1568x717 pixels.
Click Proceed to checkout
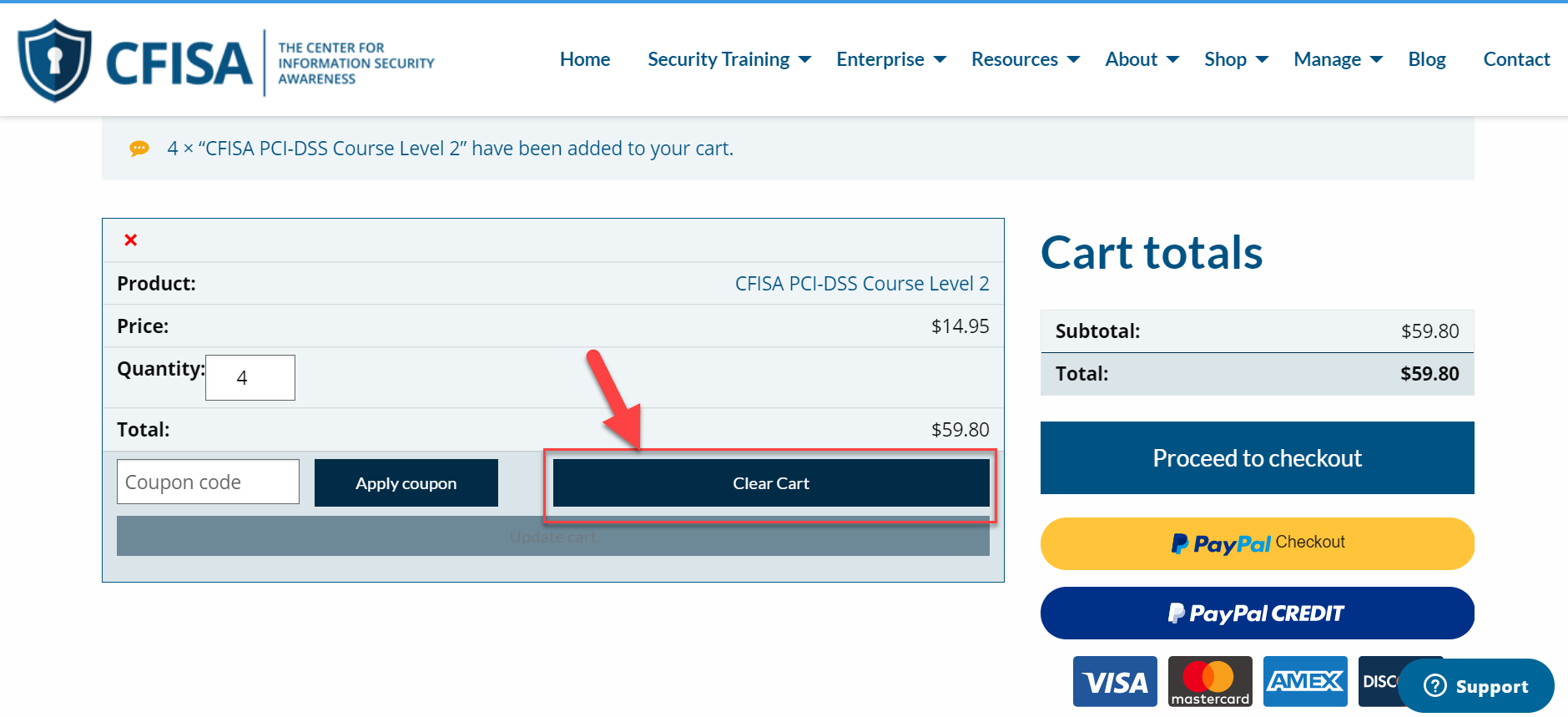(1257, 458)
